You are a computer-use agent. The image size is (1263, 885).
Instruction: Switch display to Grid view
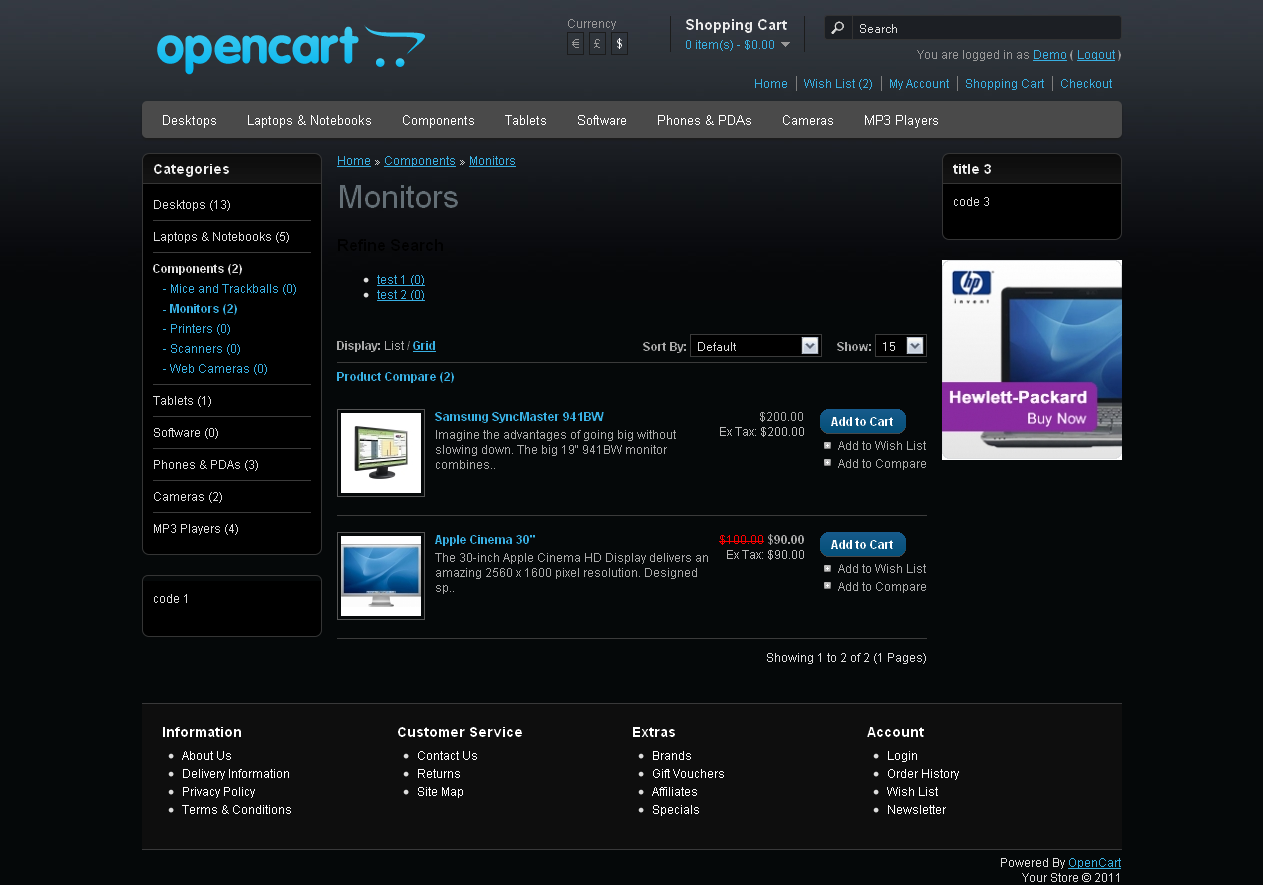[x=424, y=346]
